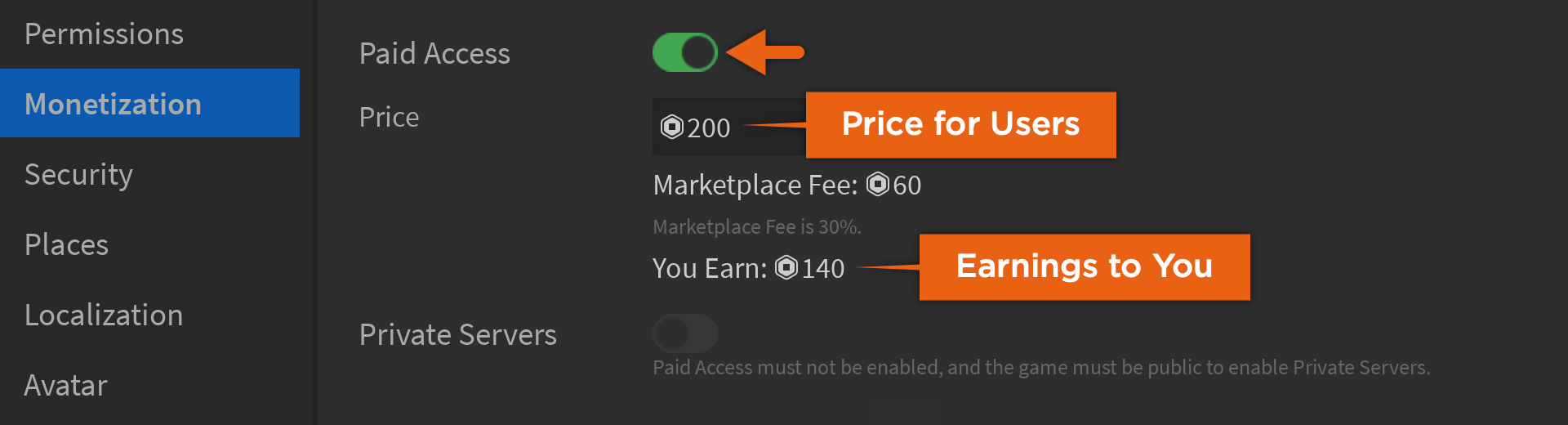Click the Private Servers setting label

click(458, 334)
